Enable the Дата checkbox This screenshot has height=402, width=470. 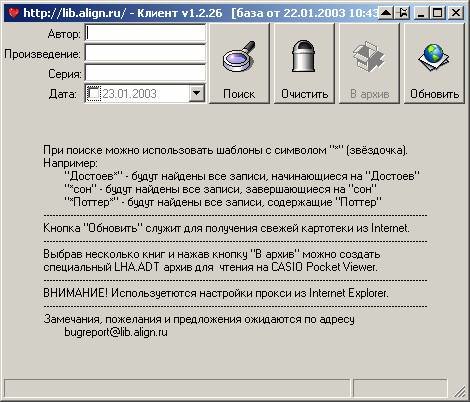93,94
